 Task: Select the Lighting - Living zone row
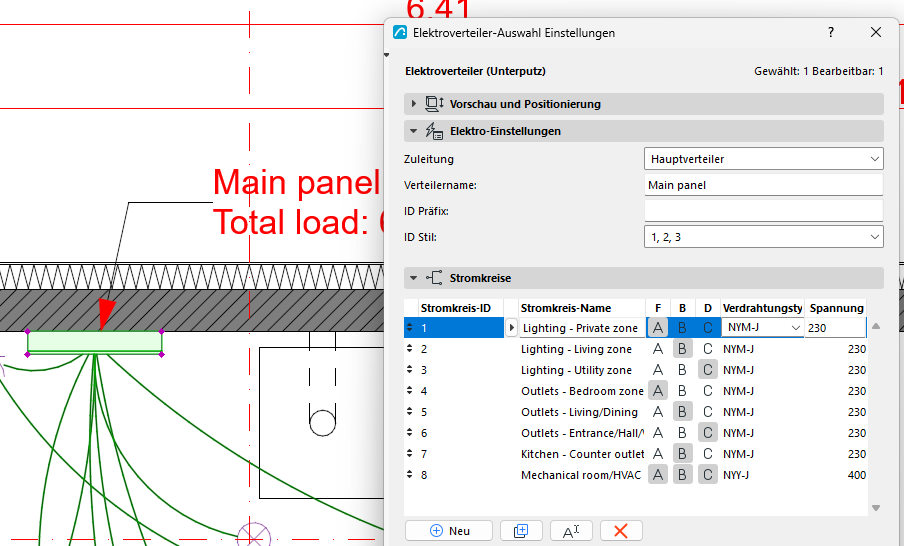tap(635, 349)
